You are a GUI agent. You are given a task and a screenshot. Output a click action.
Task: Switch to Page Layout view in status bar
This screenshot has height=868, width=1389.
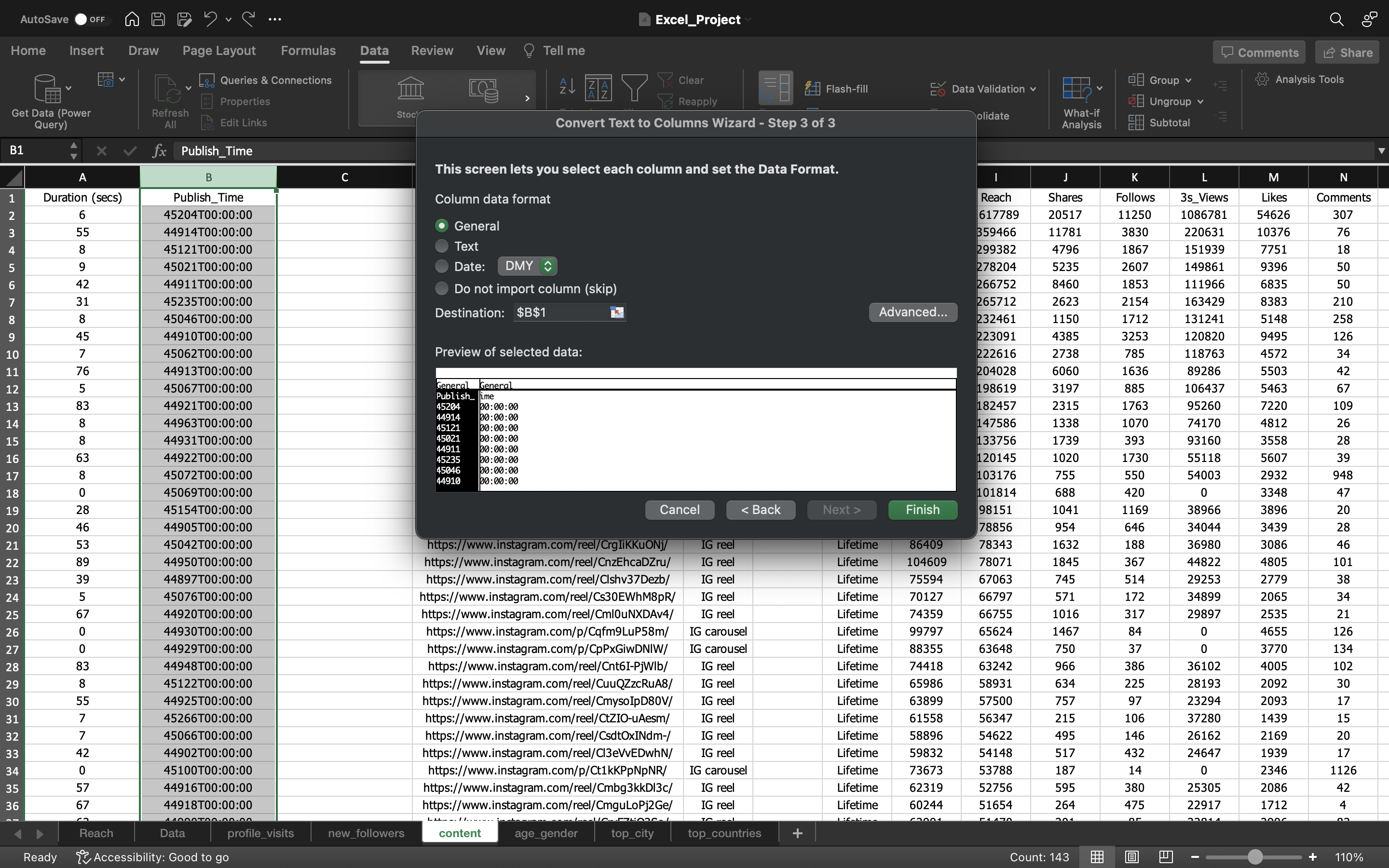[x=1132, y=856]
